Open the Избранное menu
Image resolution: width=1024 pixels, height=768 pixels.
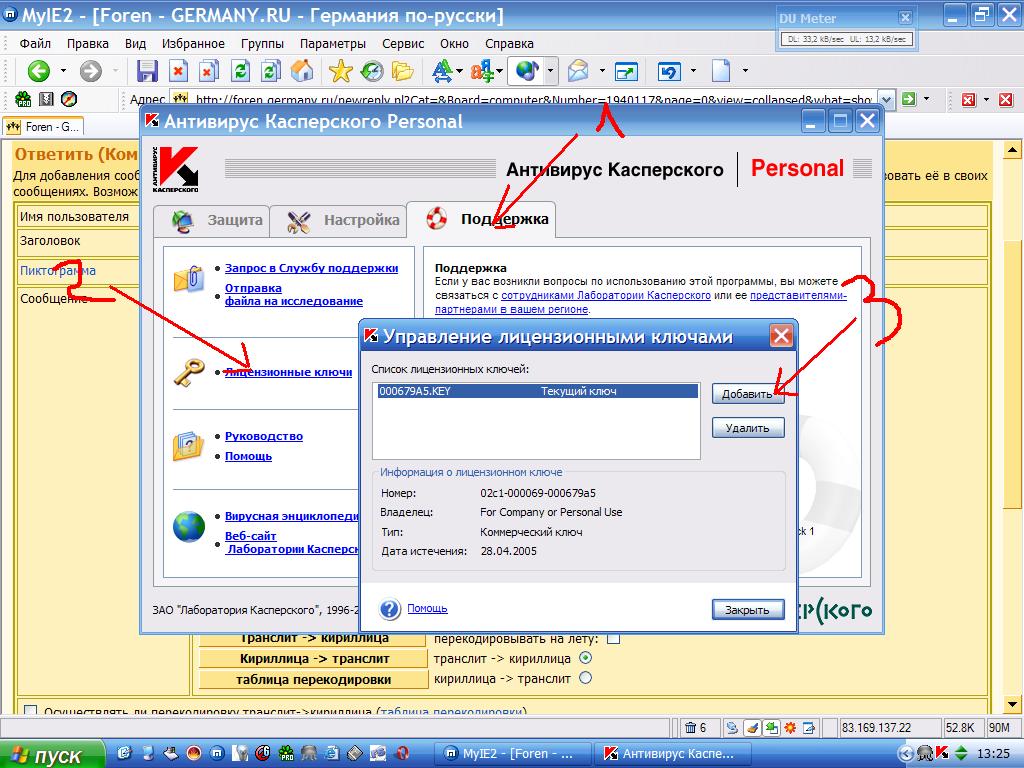click(193, 44)
